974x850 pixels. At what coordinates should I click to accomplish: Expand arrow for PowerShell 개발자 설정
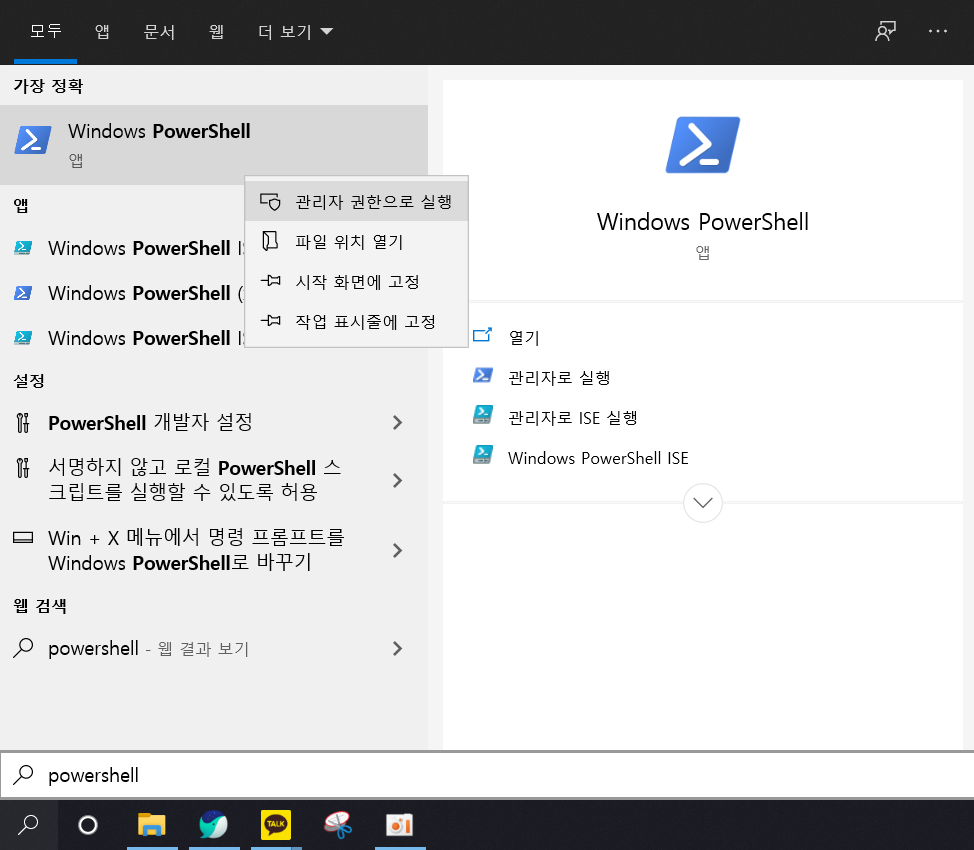click(x=398, y=423)
